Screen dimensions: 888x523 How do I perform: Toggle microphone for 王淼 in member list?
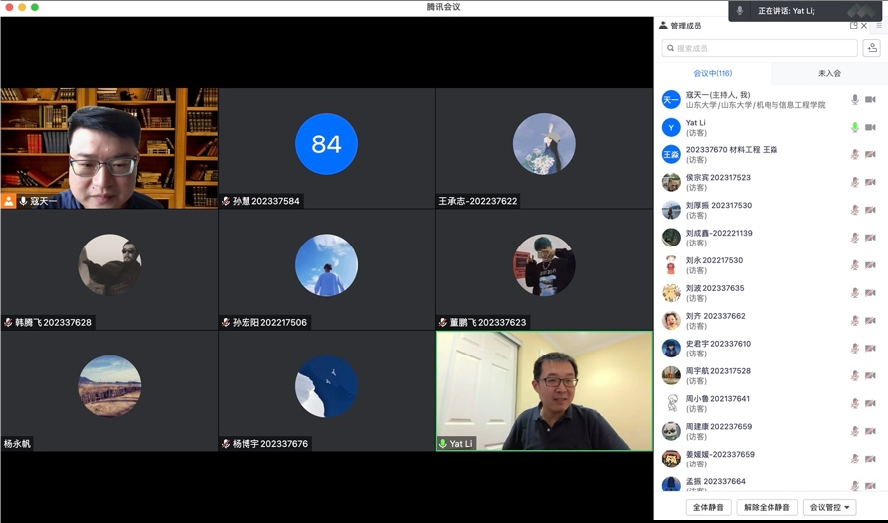coord(855,155)
